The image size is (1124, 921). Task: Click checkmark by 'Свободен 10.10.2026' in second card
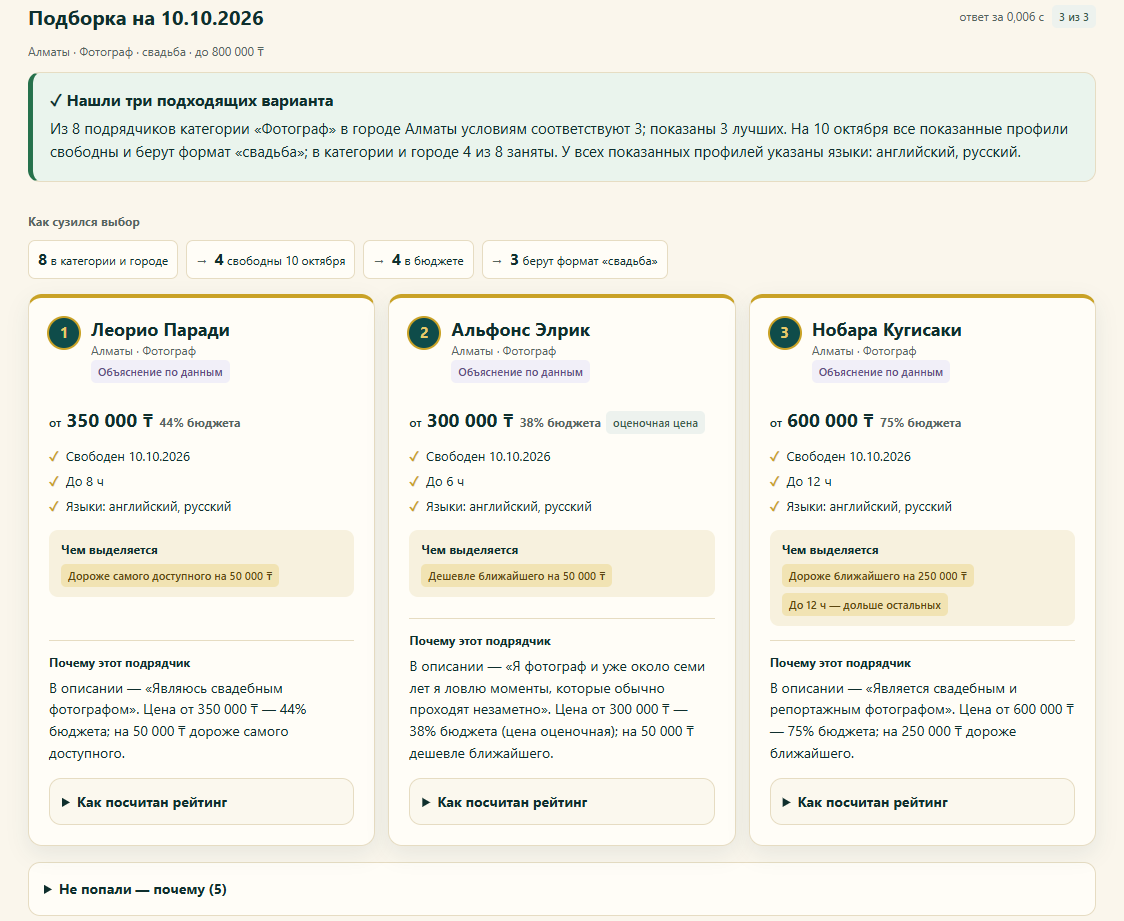[x=414, y=457]
